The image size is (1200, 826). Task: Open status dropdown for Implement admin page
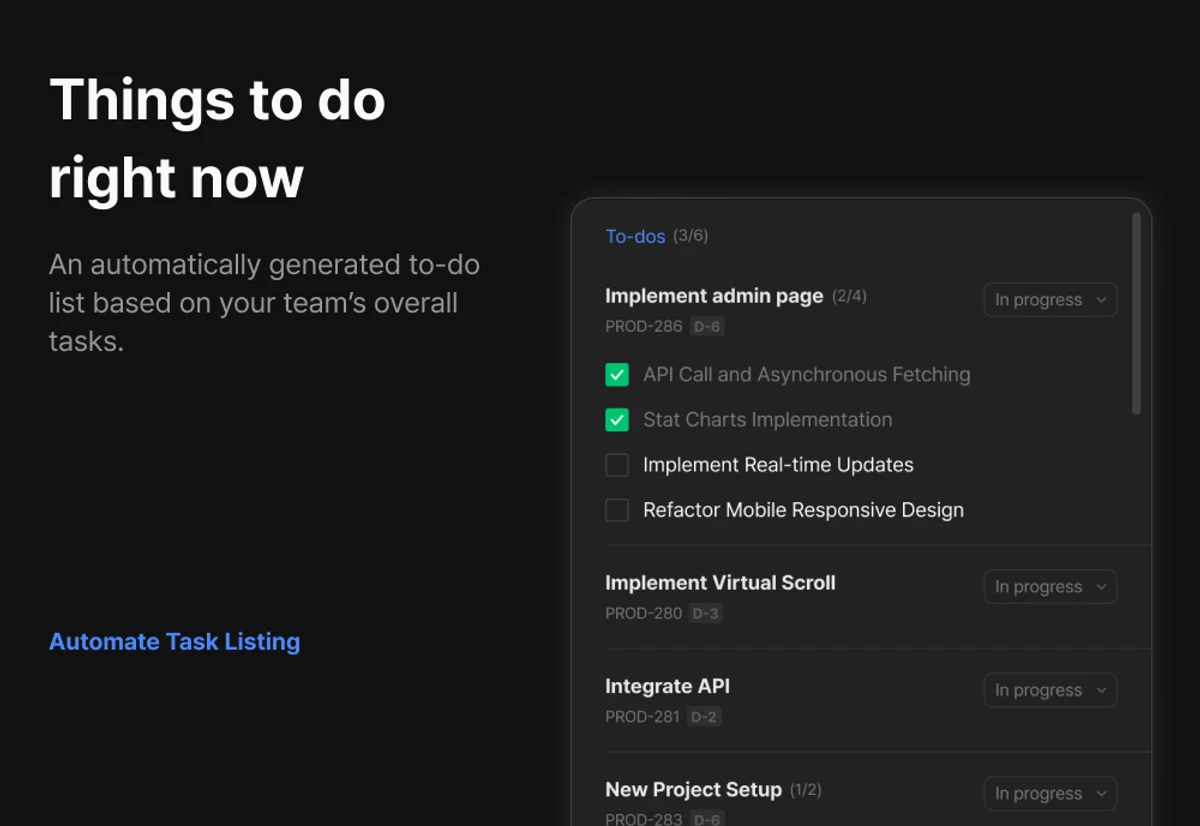1050,300
